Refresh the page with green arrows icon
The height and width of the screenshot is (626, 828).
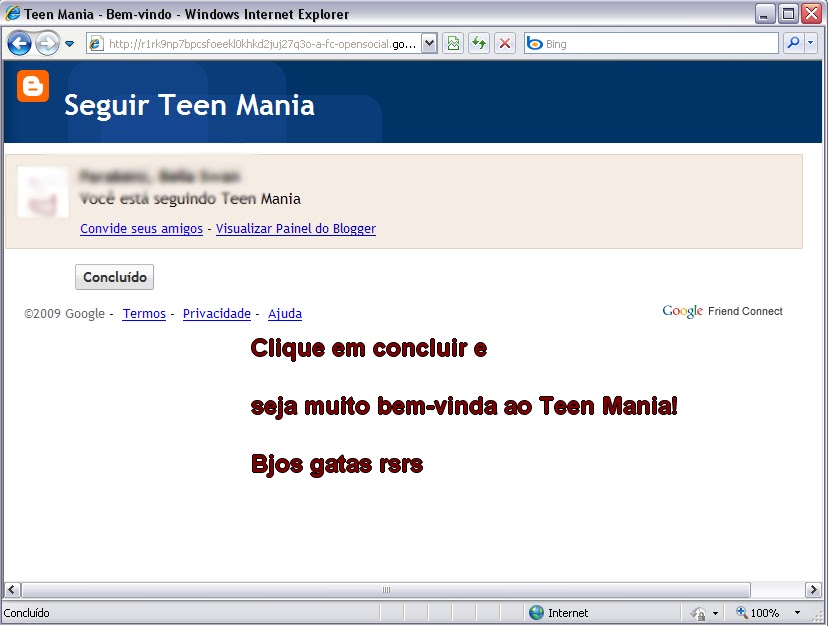[x=479, y=43]
